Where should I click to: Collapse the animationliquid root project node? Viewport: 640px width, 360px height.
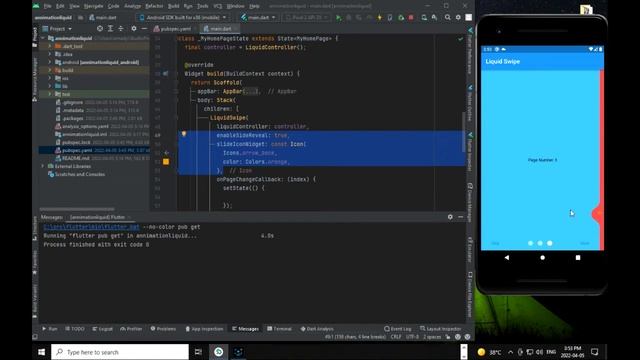point(43,38)
